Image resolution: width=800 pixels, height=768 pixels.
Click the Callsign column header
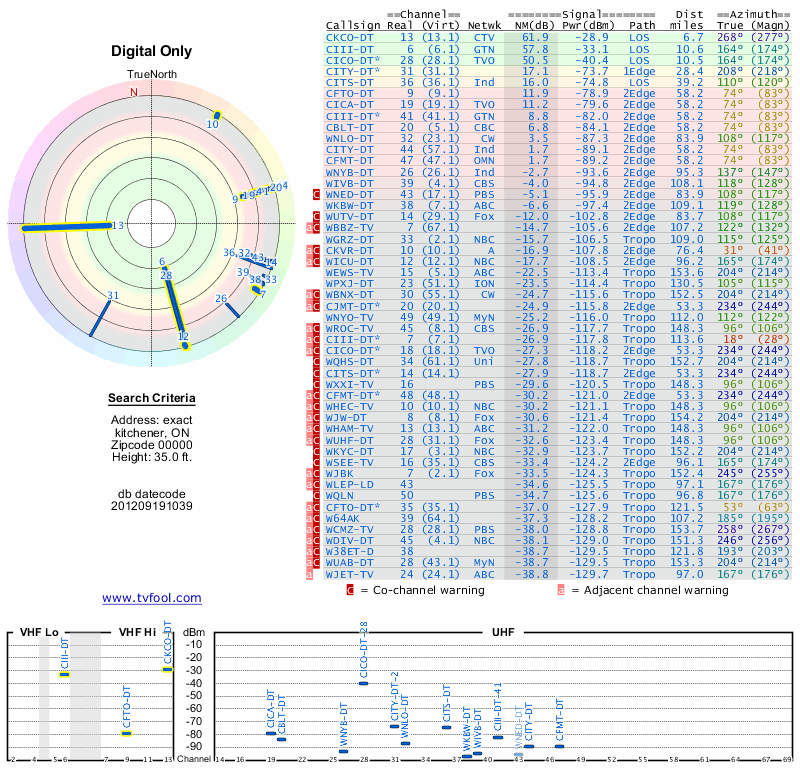(x=353, y=26)
